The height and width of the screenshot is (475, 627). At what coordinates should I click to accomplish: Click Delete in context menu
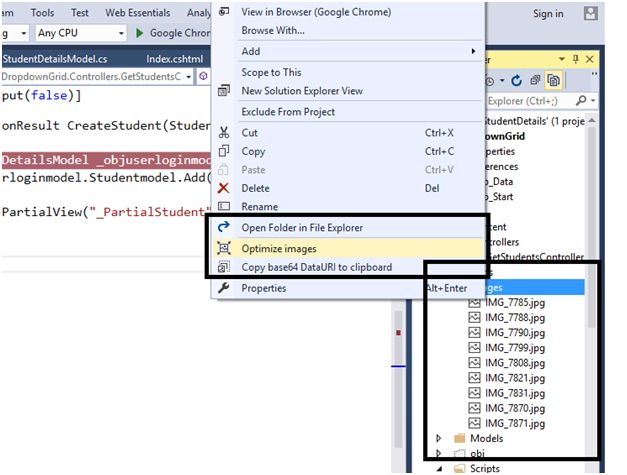(x=255, y=188)
